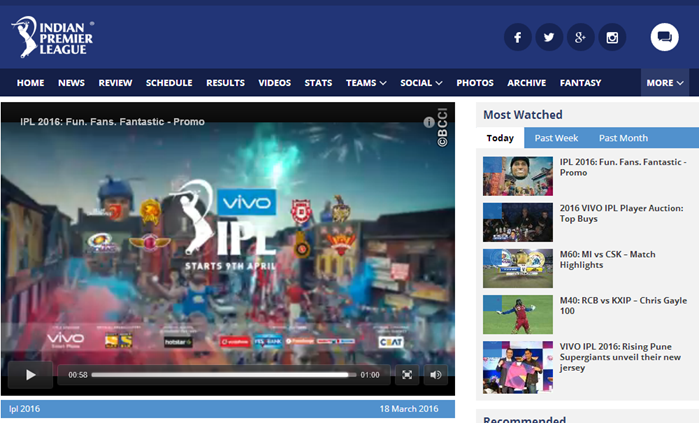Viewport: 699px width, 423px height.
Task: Seek on the video progress bar
Action: click(222, 375)
